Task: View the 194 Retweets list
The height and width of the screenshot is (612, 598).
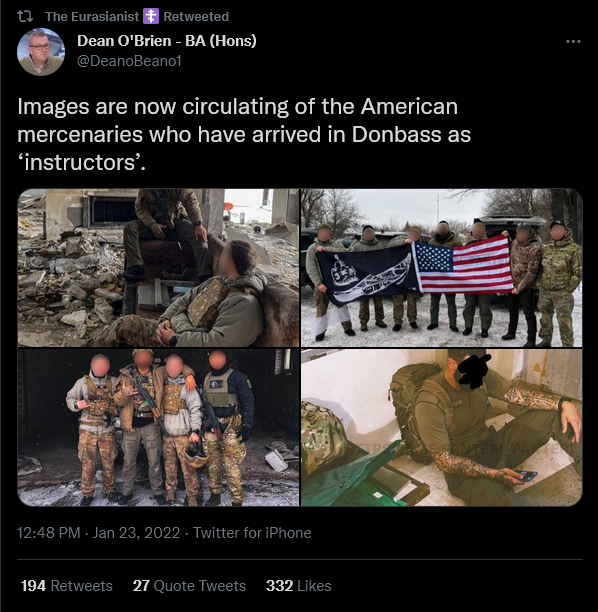Action: coord(67,586)
